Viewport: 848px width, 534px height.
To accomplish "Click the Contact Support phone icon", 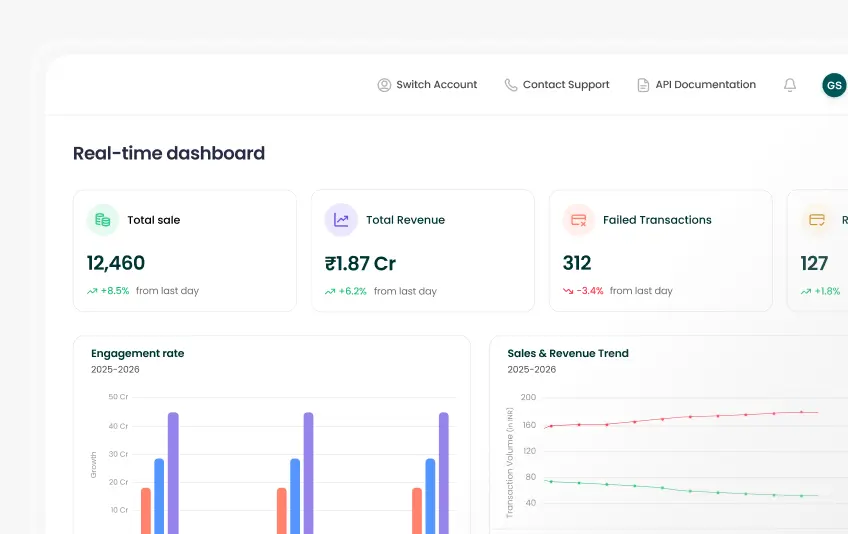I will click(x=511, y=85).
